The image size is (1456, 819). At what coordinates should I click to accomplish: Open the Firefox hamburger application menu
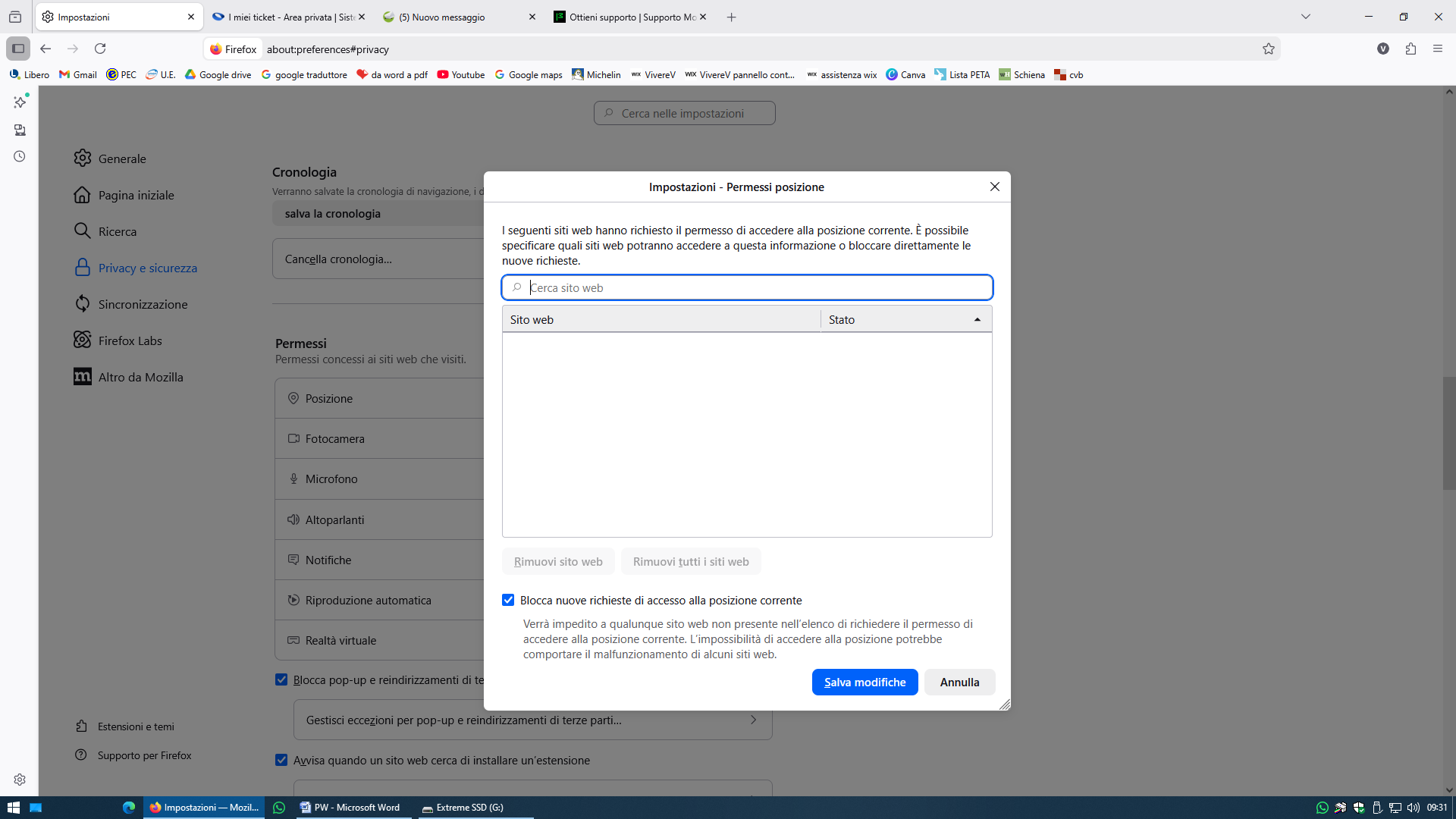[1438, 49]
